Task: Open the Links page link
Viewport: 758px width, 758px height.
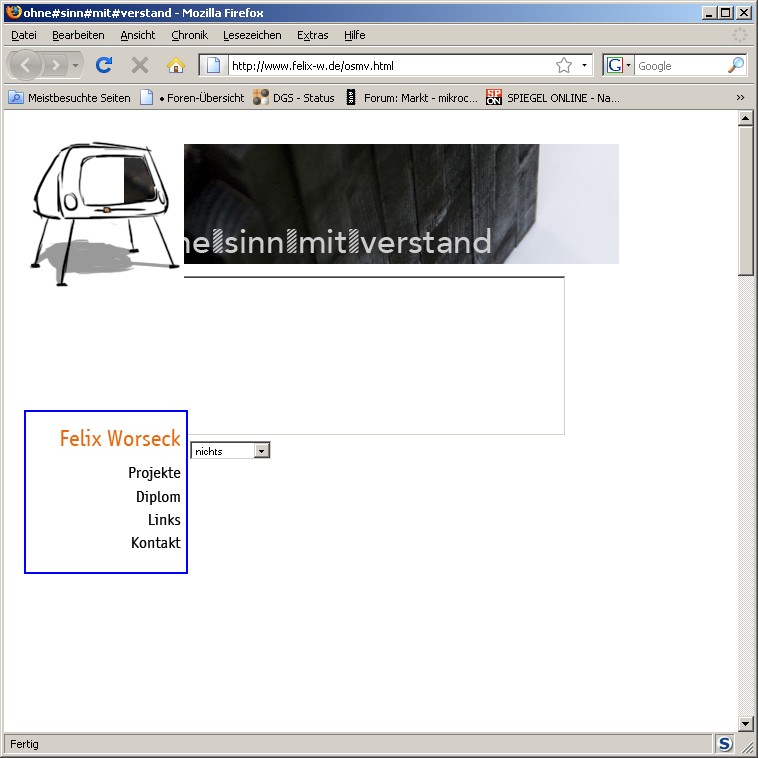Action: pos(164,520)
